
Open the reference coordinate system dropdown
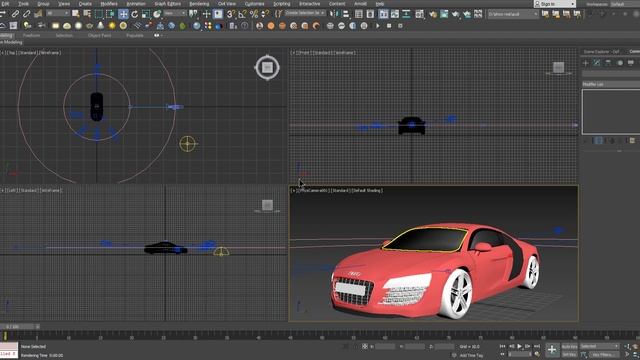click(175, 13)
